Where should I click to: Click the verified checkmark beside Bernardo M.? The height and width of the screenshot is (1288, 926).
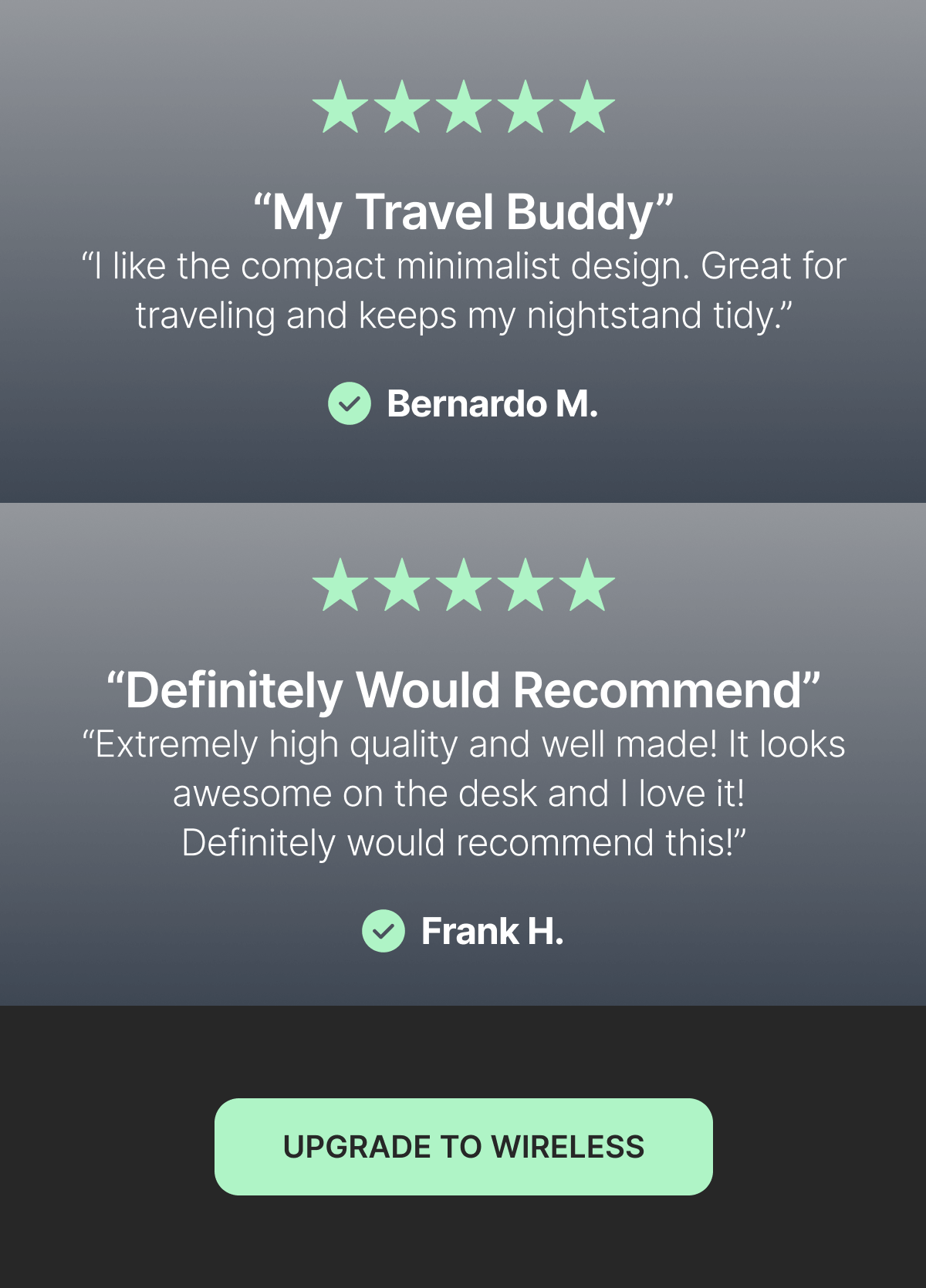(350, 403)
